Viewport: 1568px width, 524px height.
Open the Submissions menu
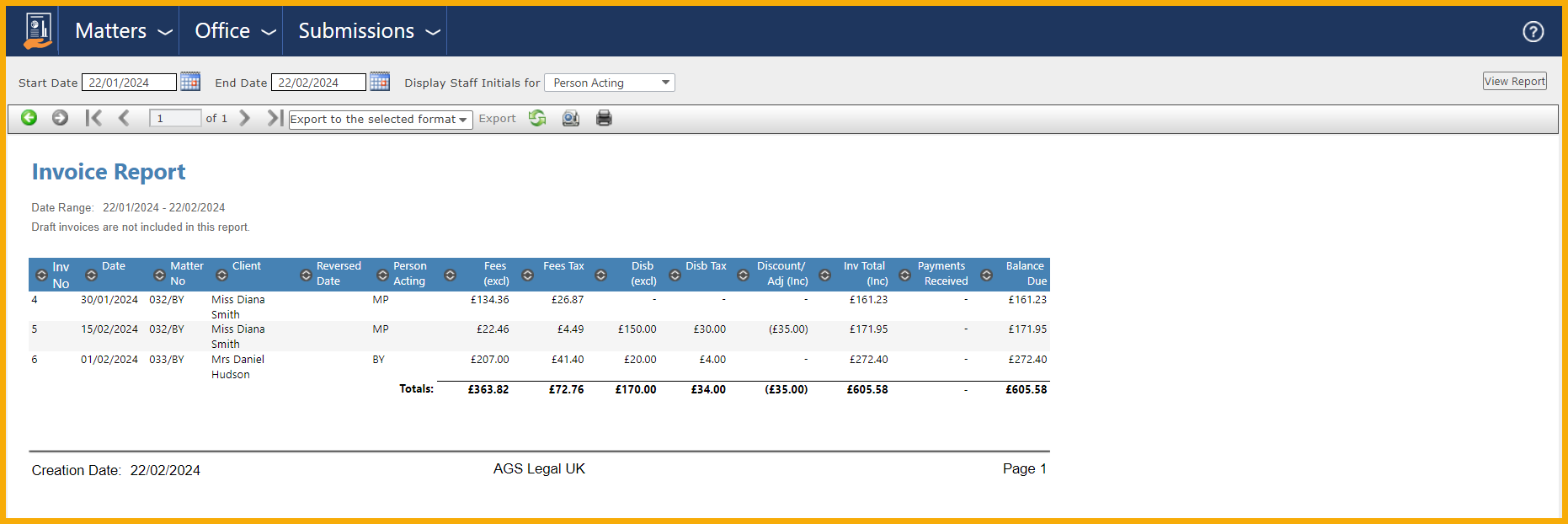tap(369, 31)
